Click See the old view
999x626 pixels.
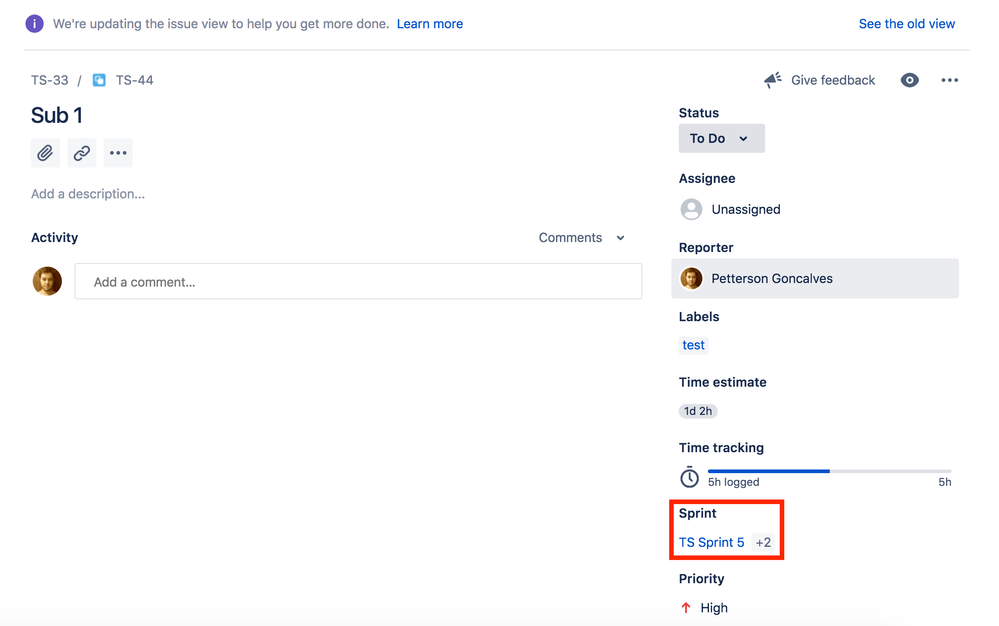click(906, 23)
